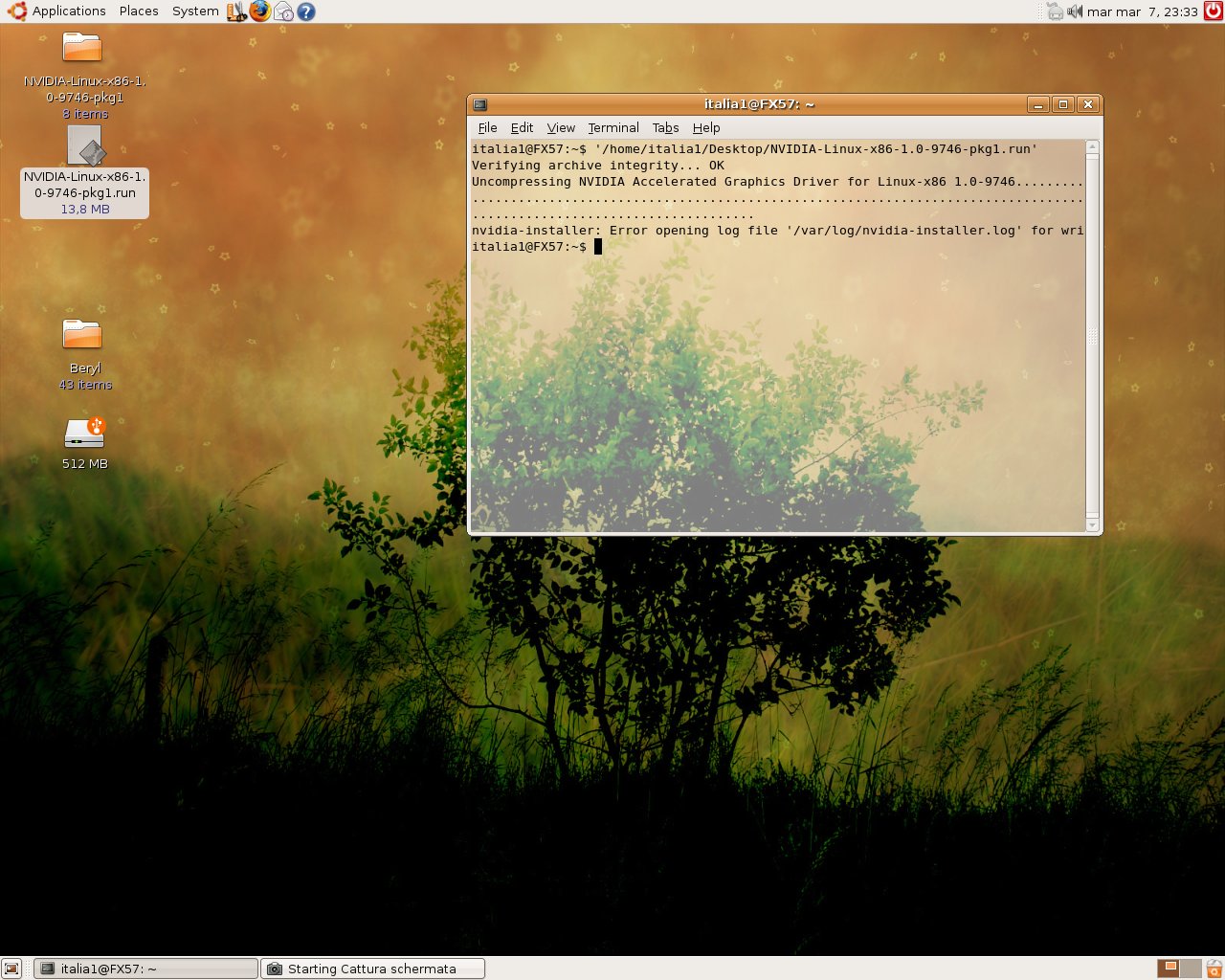Image resolution: width=1225 pixels, height=980 pixels.
Task: Select the Beryl folder on desktop
Action: (82, 335)
